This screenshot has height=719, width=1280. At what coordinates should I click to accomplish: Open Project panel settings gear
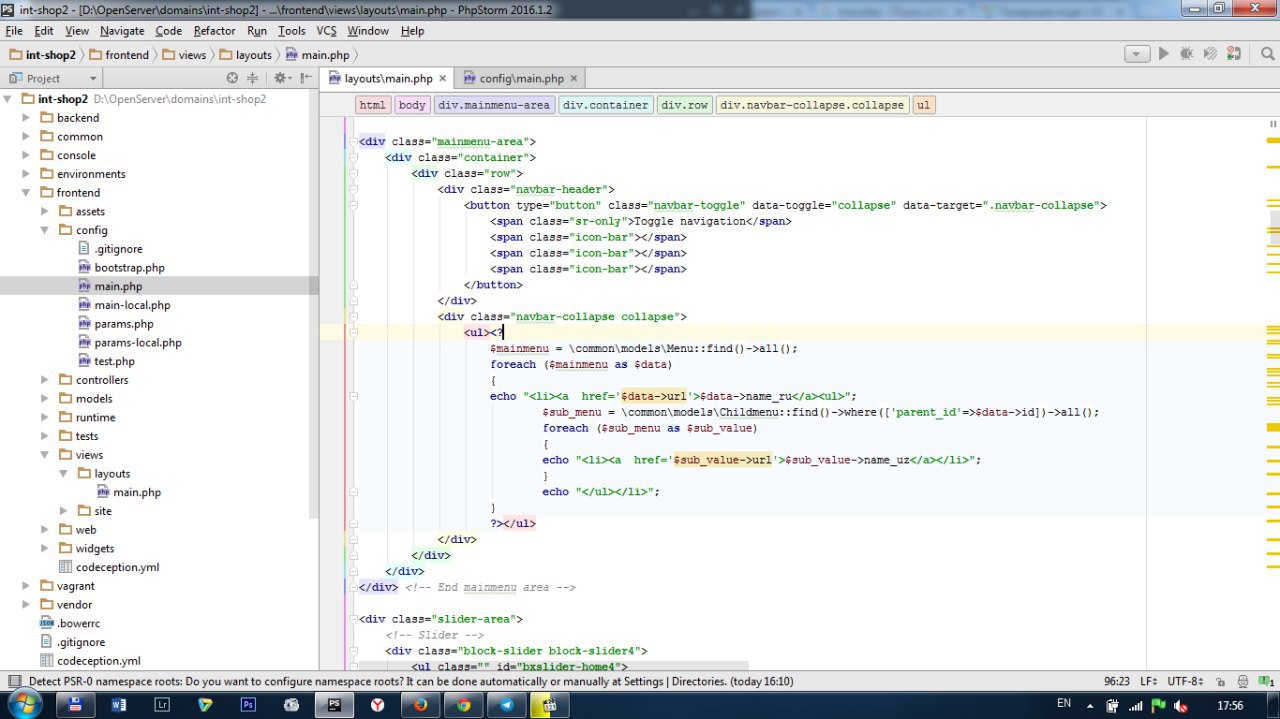tap(280, 78)
